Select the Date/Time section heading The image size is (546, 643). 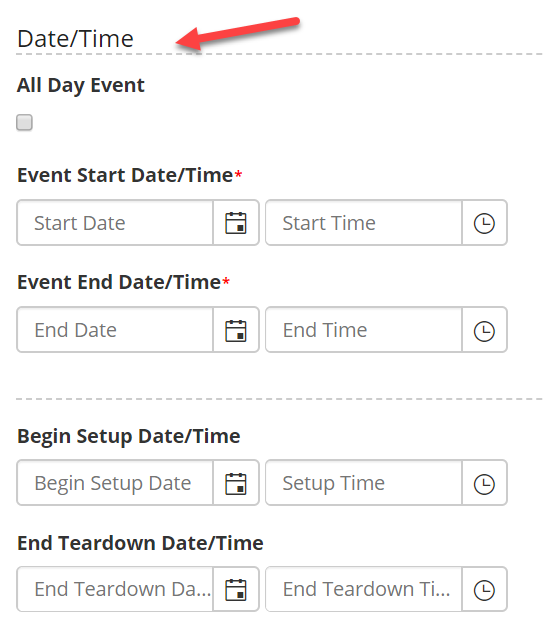tap(75, 39)
